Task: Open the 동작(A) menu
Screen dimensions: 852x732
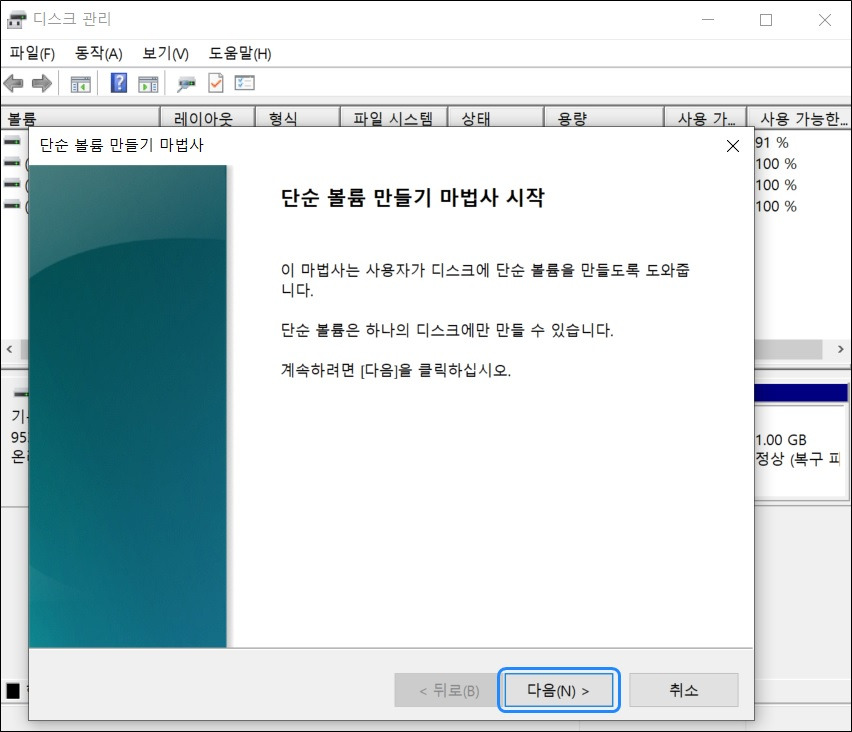Action: (x=98, y=53)
